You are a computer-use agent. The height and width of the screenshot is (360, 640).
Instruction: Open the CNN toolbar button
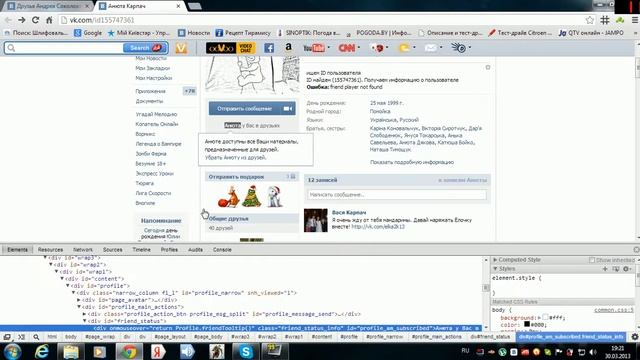pos(347,48)
